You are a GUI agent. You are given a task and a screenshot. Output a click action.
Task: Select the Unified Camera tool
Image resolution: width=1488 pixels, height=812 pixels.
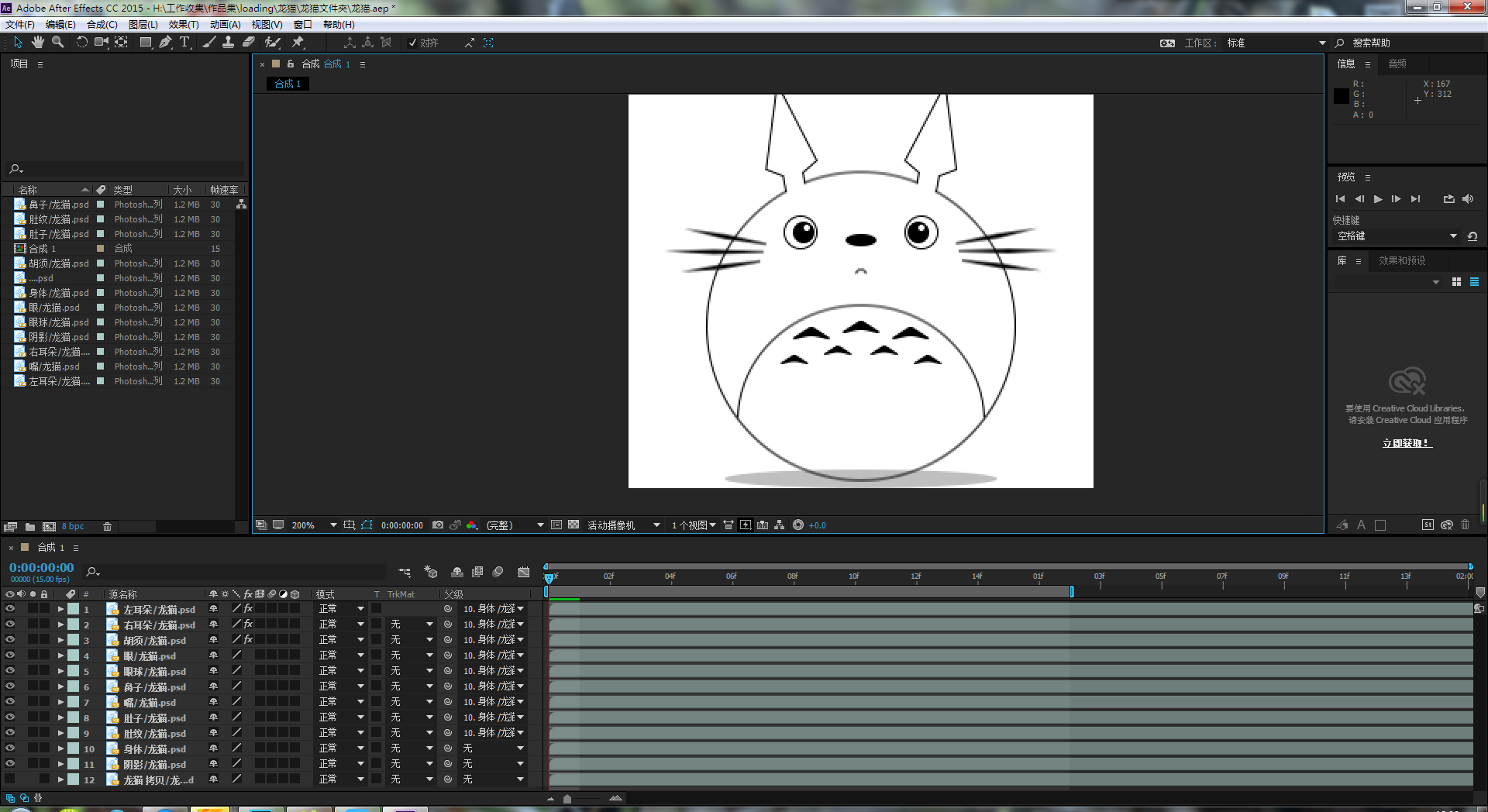[102, 43]
